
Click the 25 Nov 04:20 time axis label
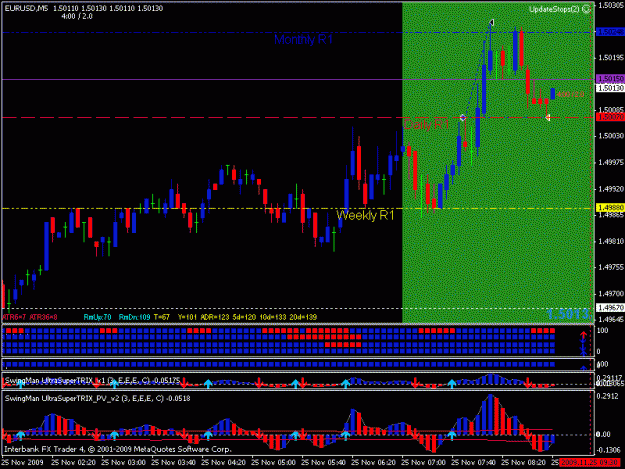click(223, 463)
